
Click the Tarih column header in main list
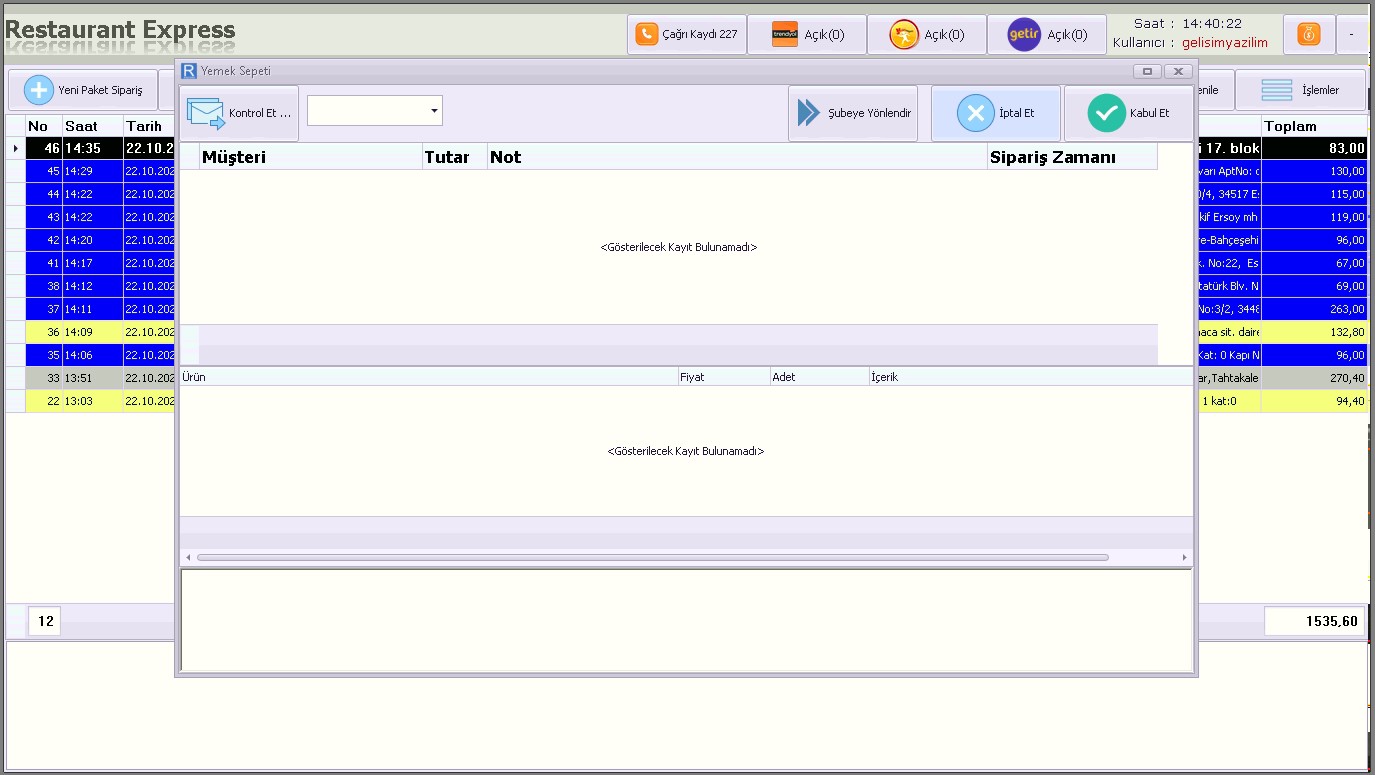click(x=149, y=126)
